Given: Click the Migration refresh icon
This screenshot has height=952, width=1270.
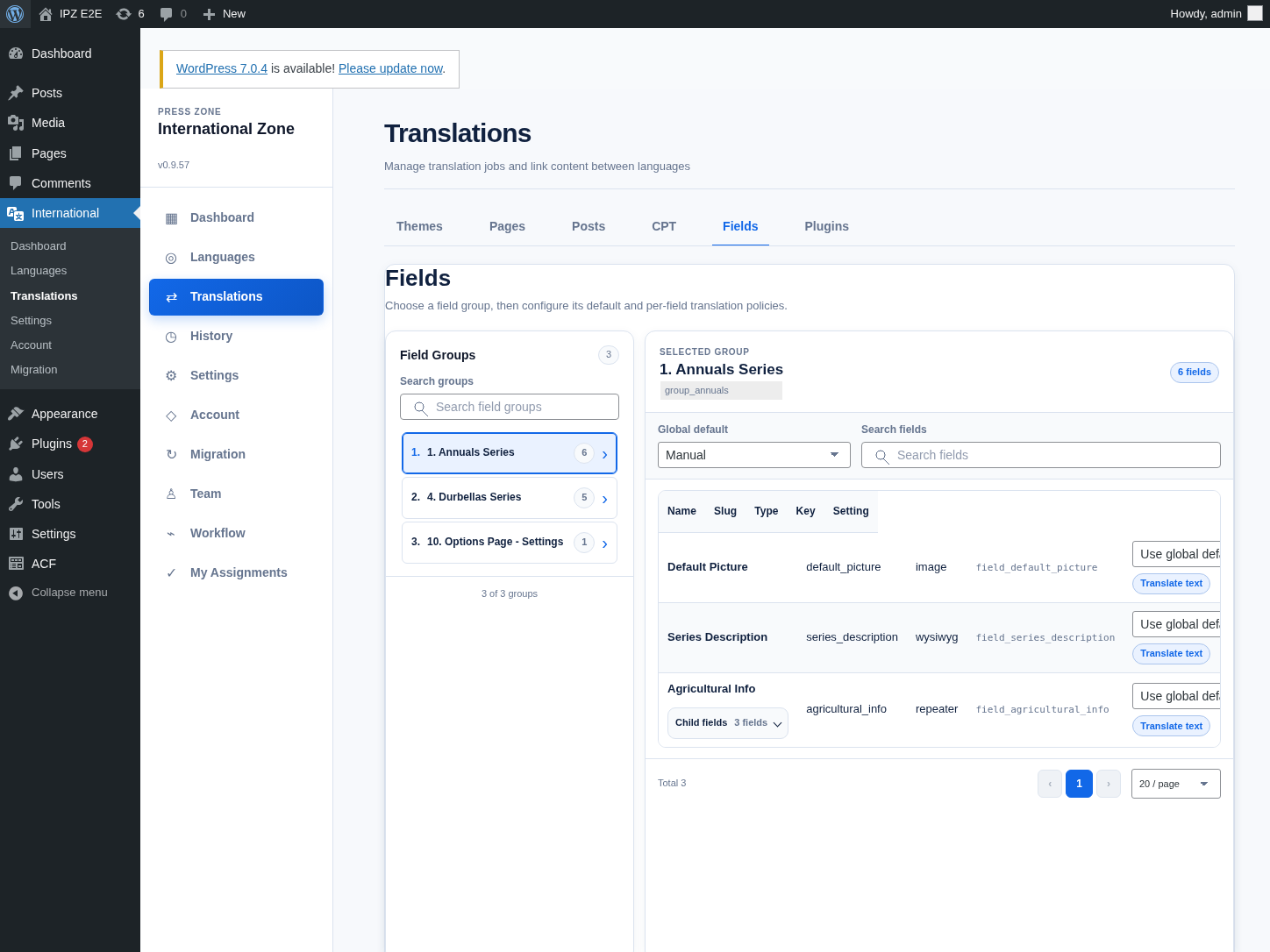Looking at the screenshot, I should pyautogui.click(x=171, y=455).
